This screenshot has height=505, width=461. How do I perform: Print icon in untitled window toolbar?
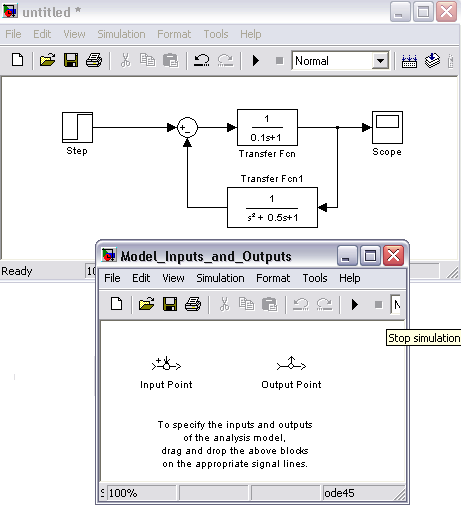click(94, 60)
